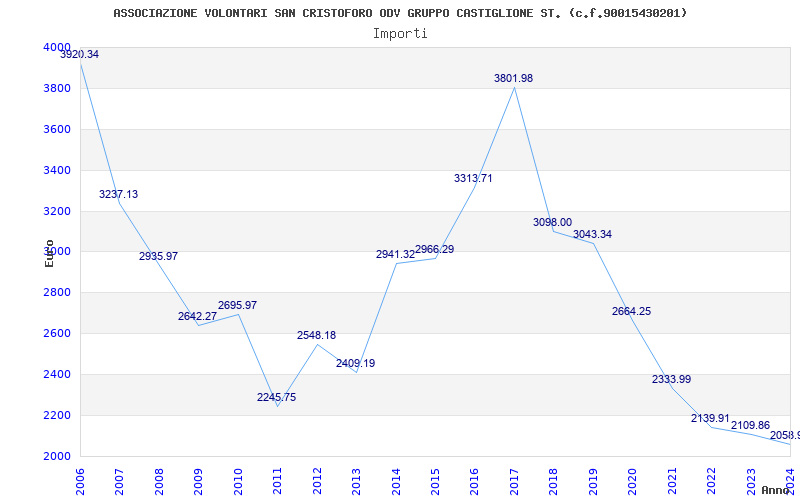Viewport: 800px width, 500px height.
Task: Click the Euro y-axis title
Action: [x=49, y=253]
